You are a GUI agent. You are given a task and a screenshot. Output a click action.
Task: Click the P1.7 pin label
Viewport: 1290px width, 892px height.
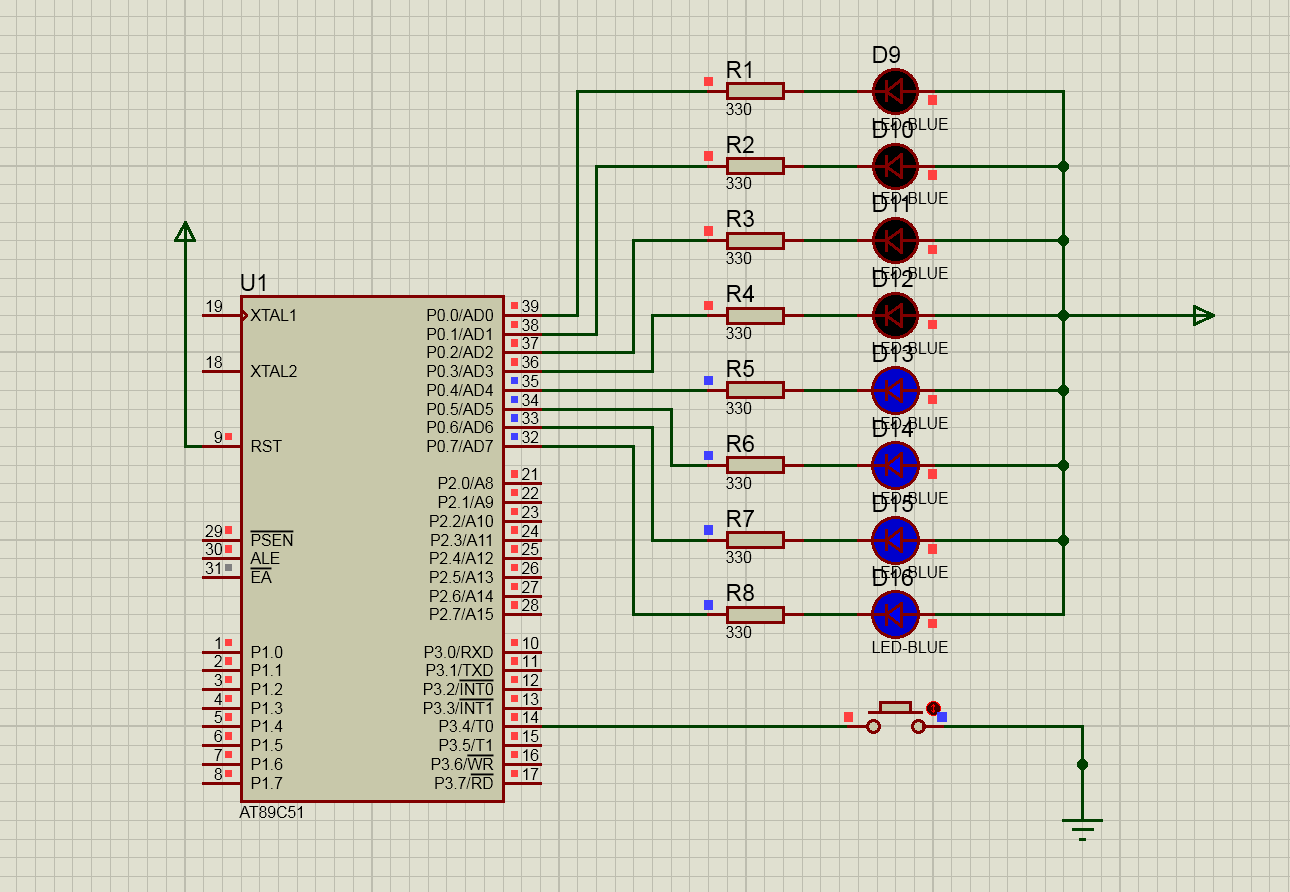pos(267,783)
